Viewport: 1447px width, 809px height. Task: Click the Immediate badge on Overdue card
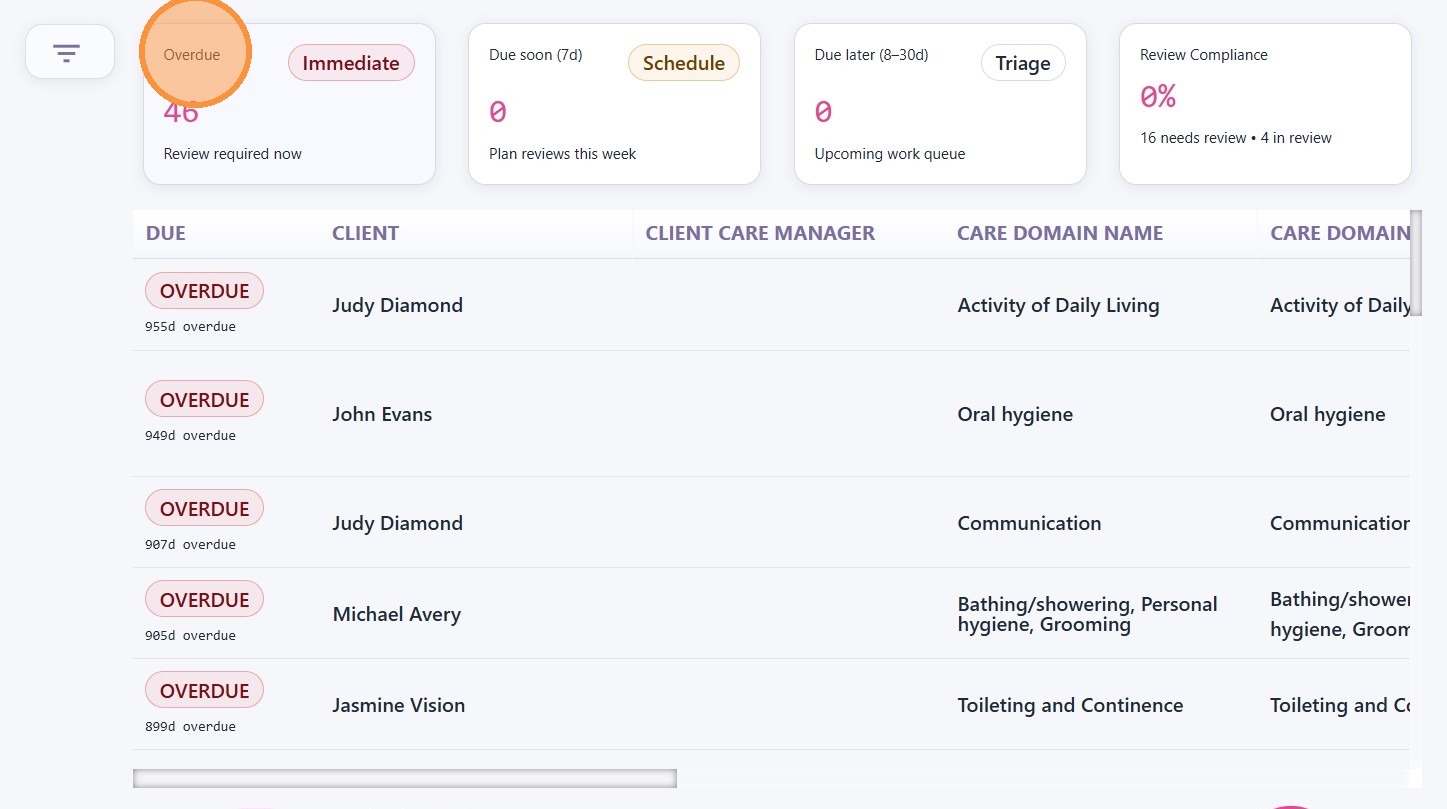351,63
